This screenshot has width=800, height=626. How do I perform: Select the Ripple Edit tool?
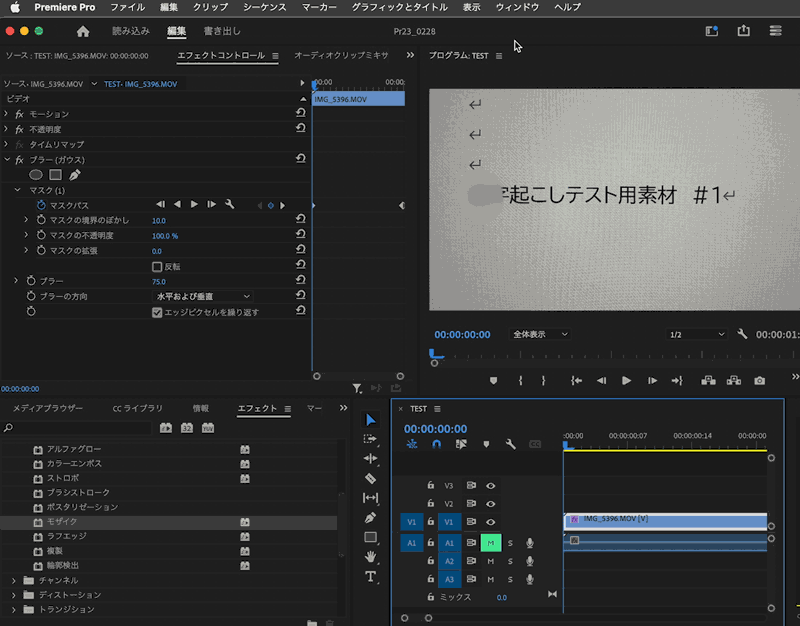[370, 459]
